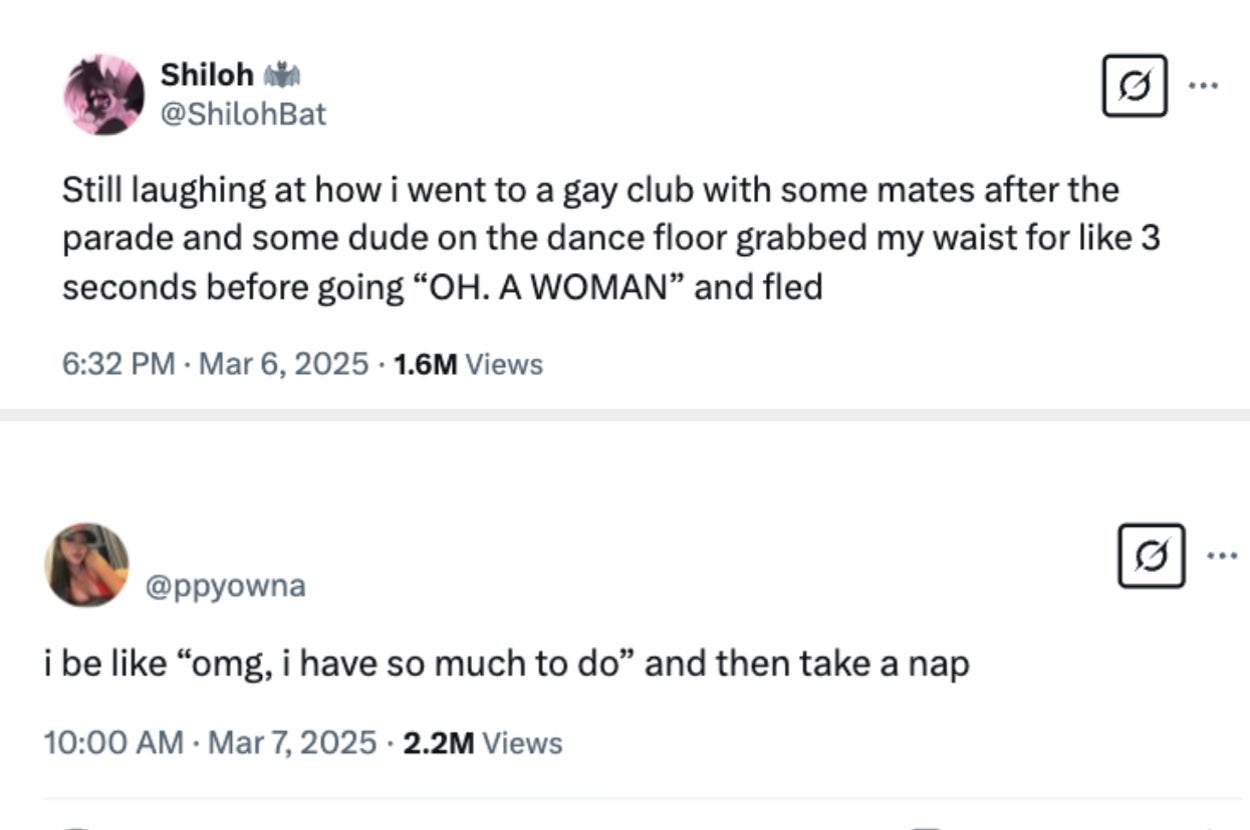This screenshot has width=1250, height=830.
Task: Click the bat emoji beside Shiloh
Action: 282,75
